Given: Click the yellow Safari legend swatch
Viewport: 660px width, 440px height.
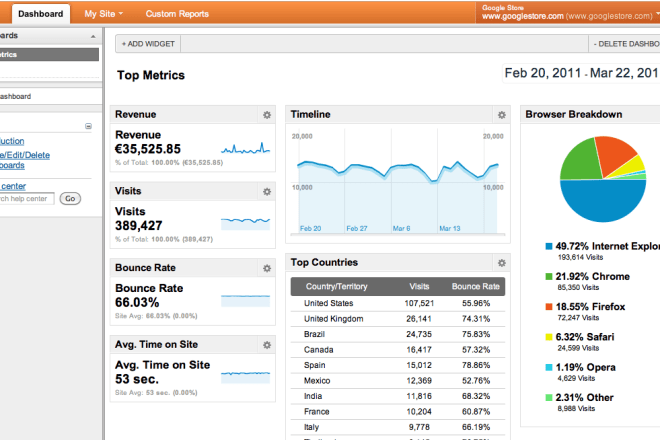Looking at the screenshot, I should (549, 337).
